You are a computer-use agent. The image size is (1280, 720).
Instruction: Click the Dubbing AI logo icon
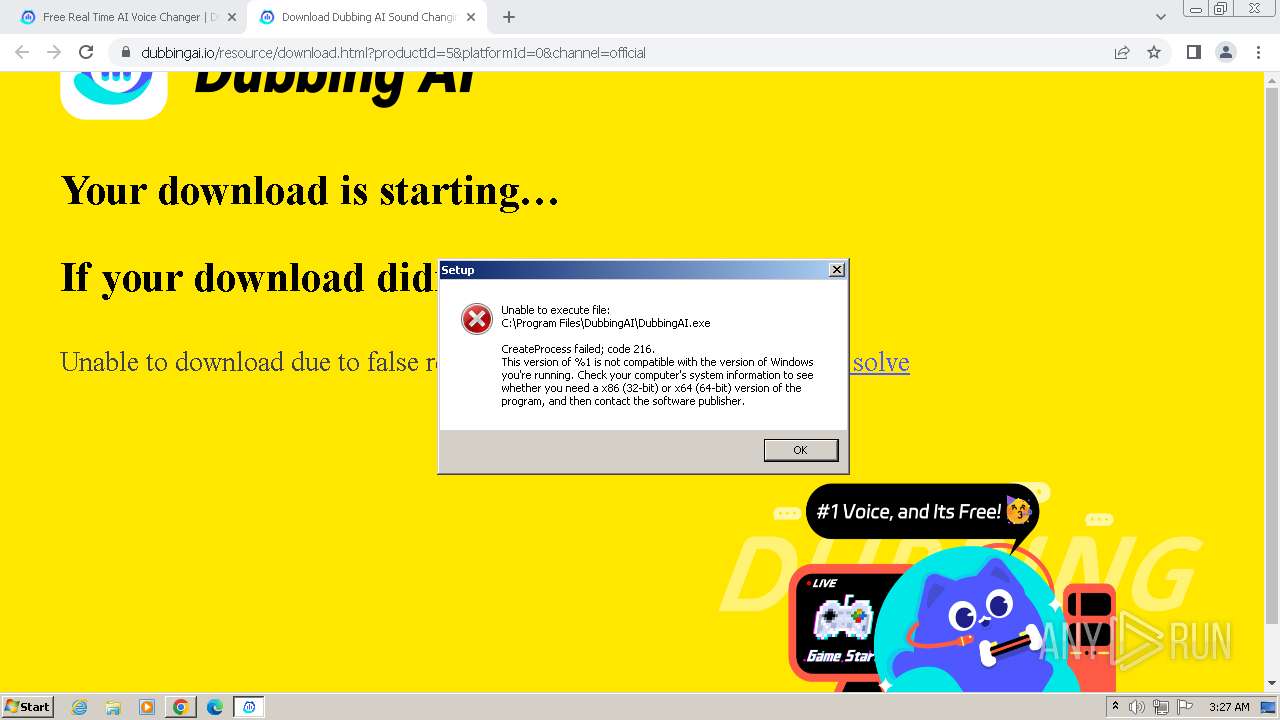click(113, 95)
